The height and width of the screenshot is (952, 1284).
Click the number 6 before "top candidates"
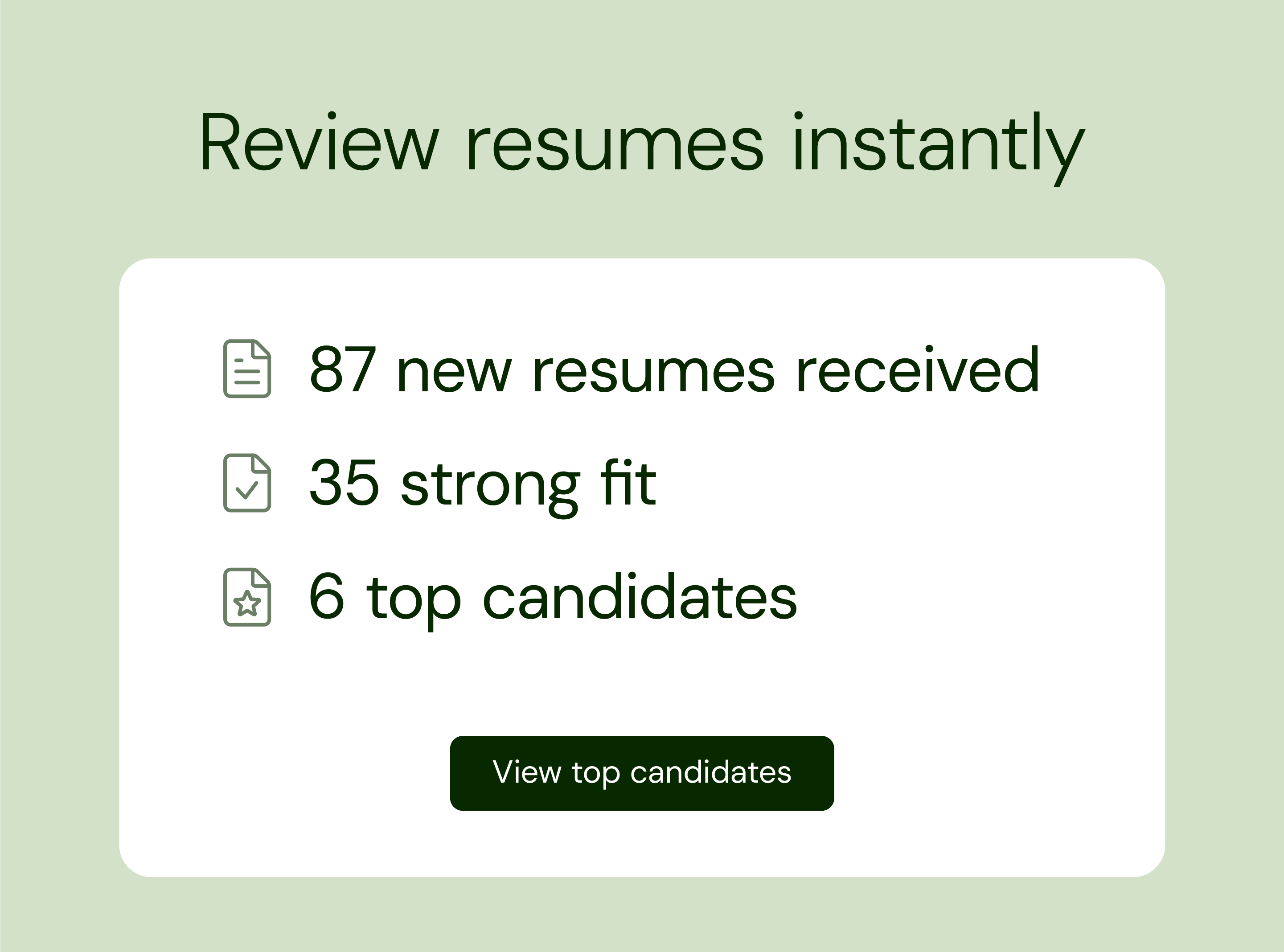point(327,597)
